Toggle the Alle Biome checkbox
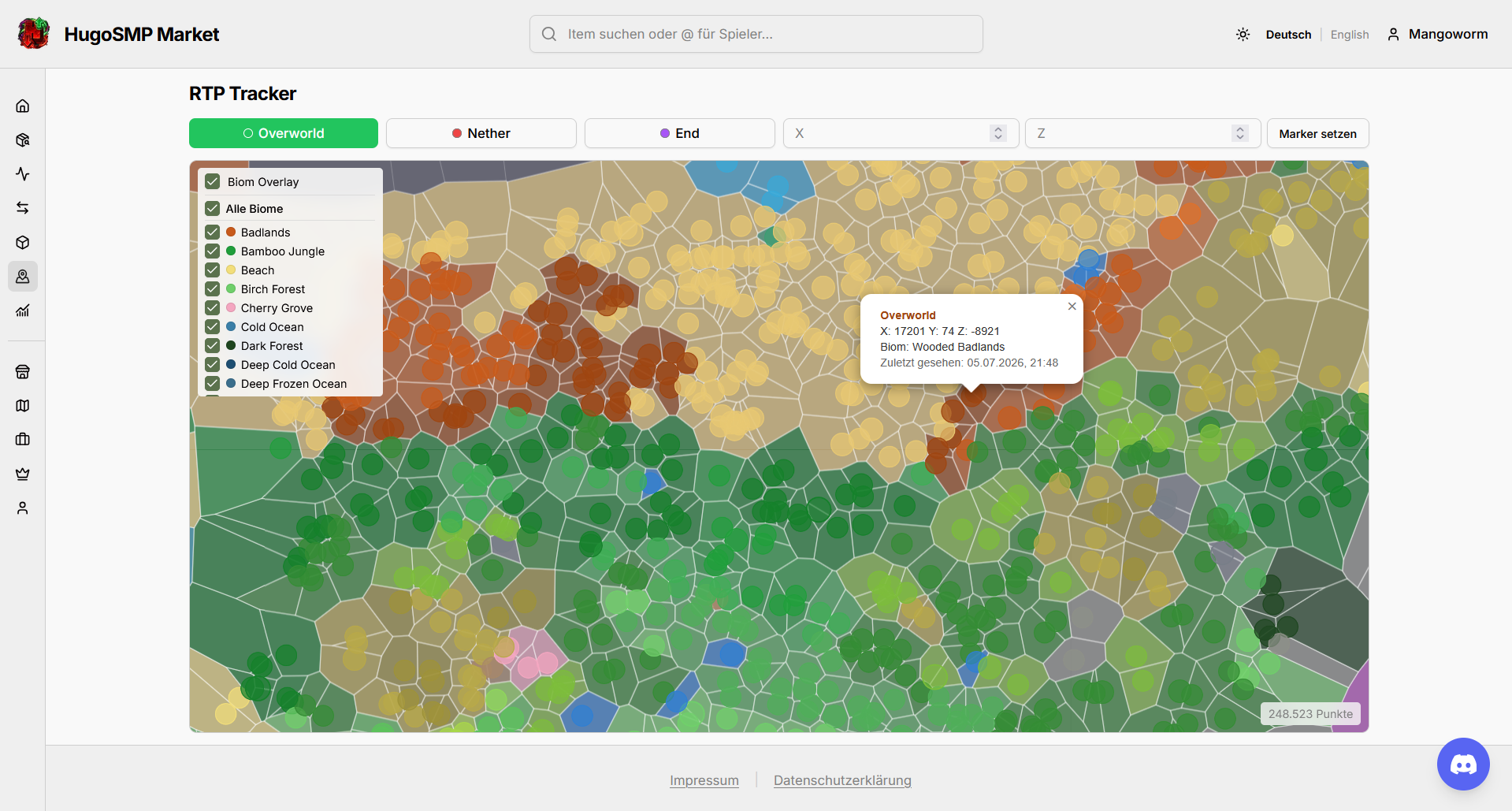Screen dimensions: 1512x811 click(x=213, y=209)
